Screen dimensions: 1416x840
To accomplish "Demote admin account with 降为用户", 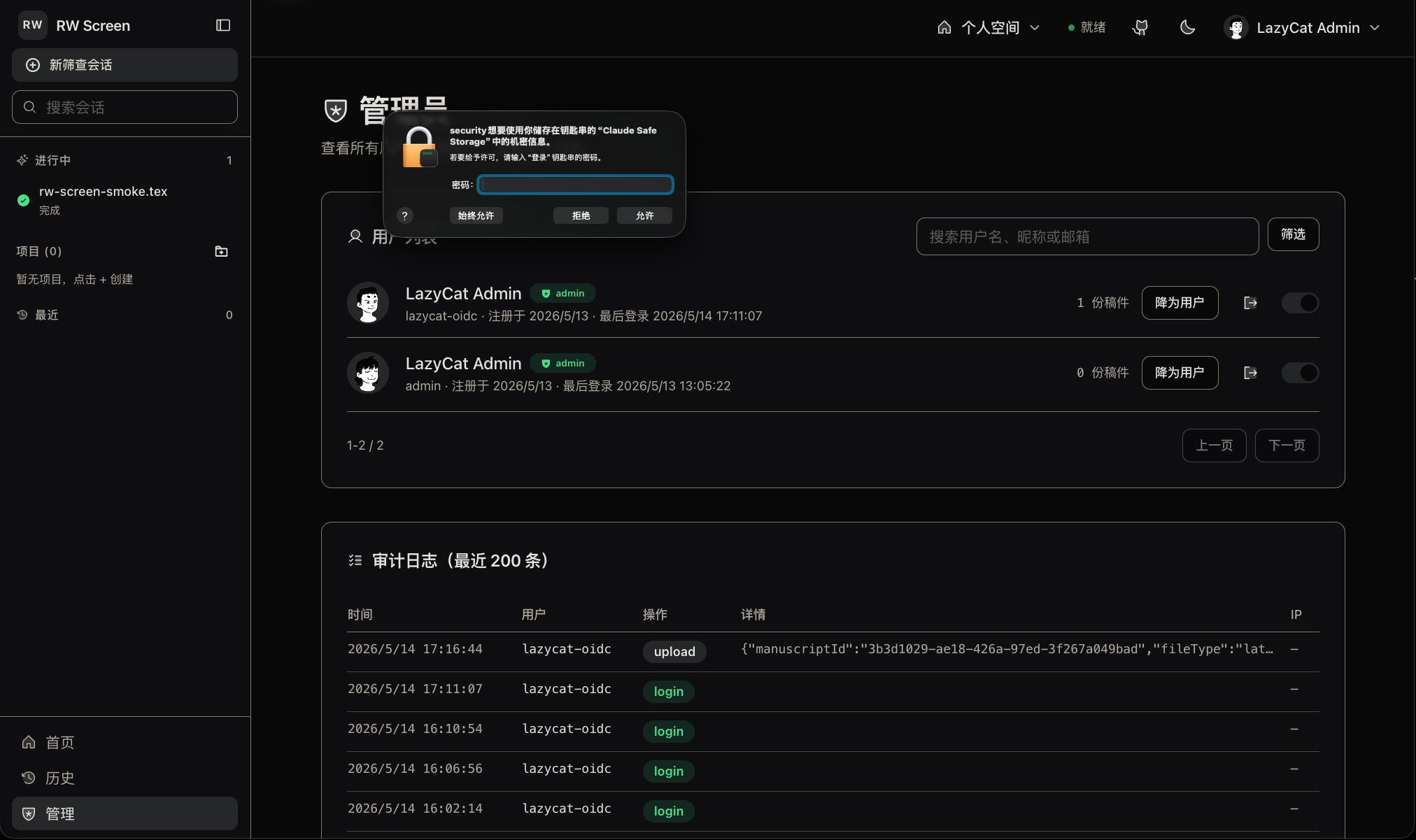I will (x=1180, y=373).
